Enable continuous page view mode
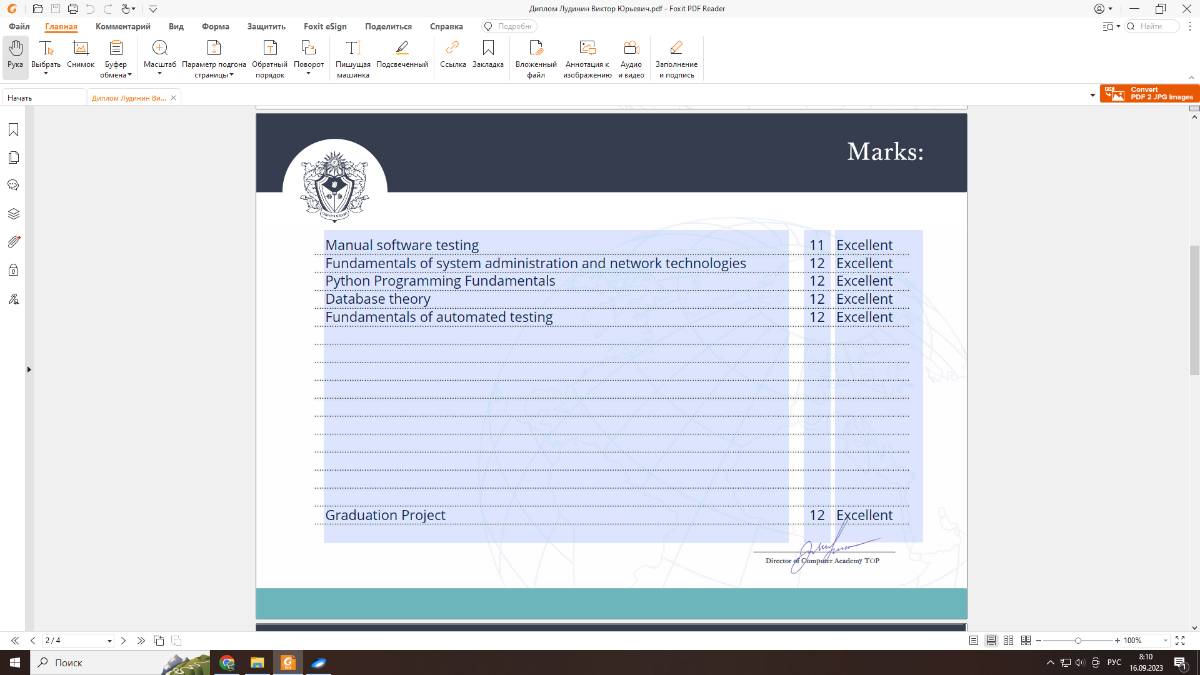 [x=991, y=640]
